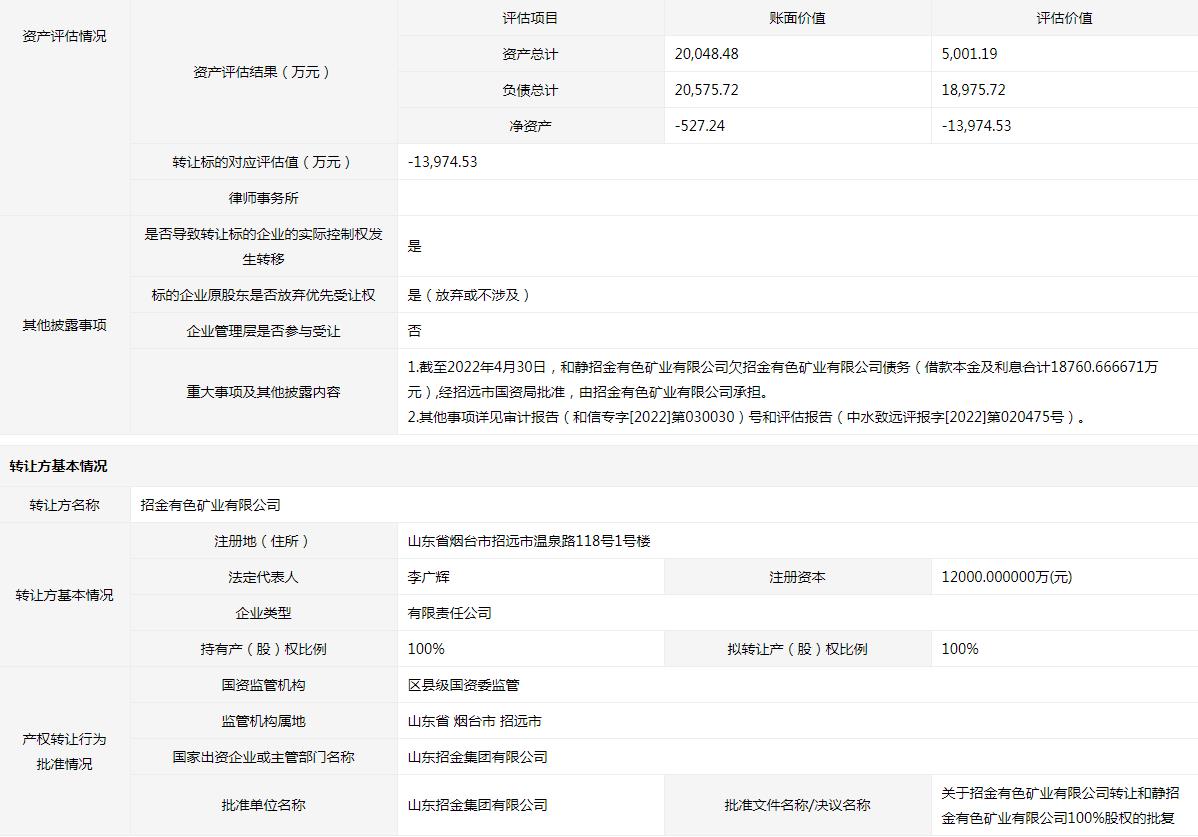1198x837 pixels.
Task: Click the 评估项目 column header
Action: pos(530,18)
